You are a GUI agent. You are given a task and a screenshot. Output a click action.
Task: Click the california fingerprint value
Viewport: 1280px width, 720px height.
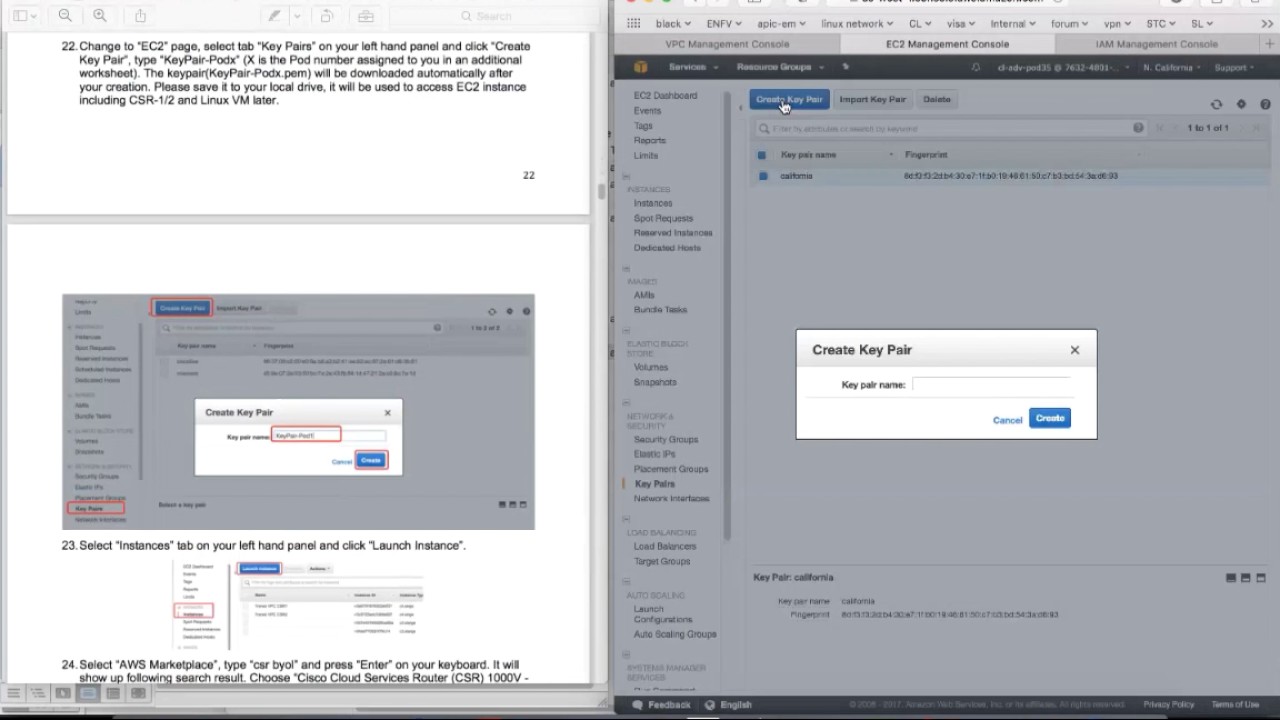click(x=1011, y=176)
